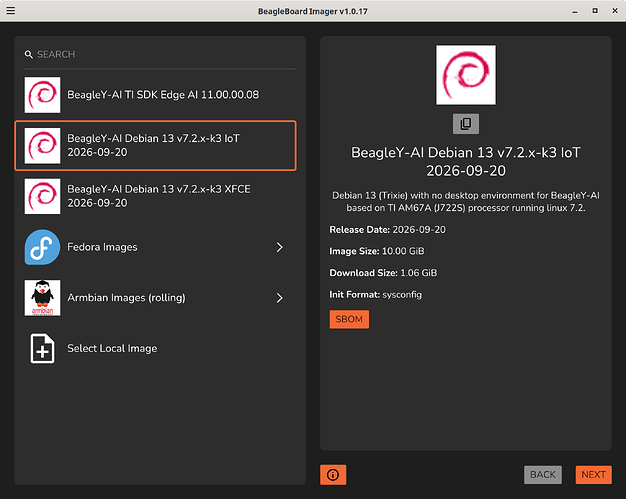The image size is (626, 499).
Task: Click large Debian logo in details panel
Action: point(466,75)
